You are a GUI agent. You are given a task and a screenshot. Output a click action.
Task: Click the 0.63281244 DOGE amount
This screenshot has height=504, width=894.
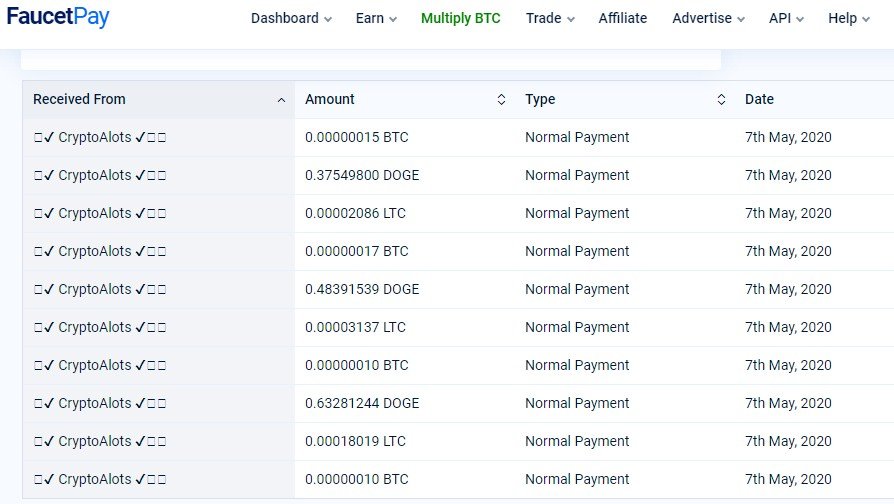click(x=362, y=404)
